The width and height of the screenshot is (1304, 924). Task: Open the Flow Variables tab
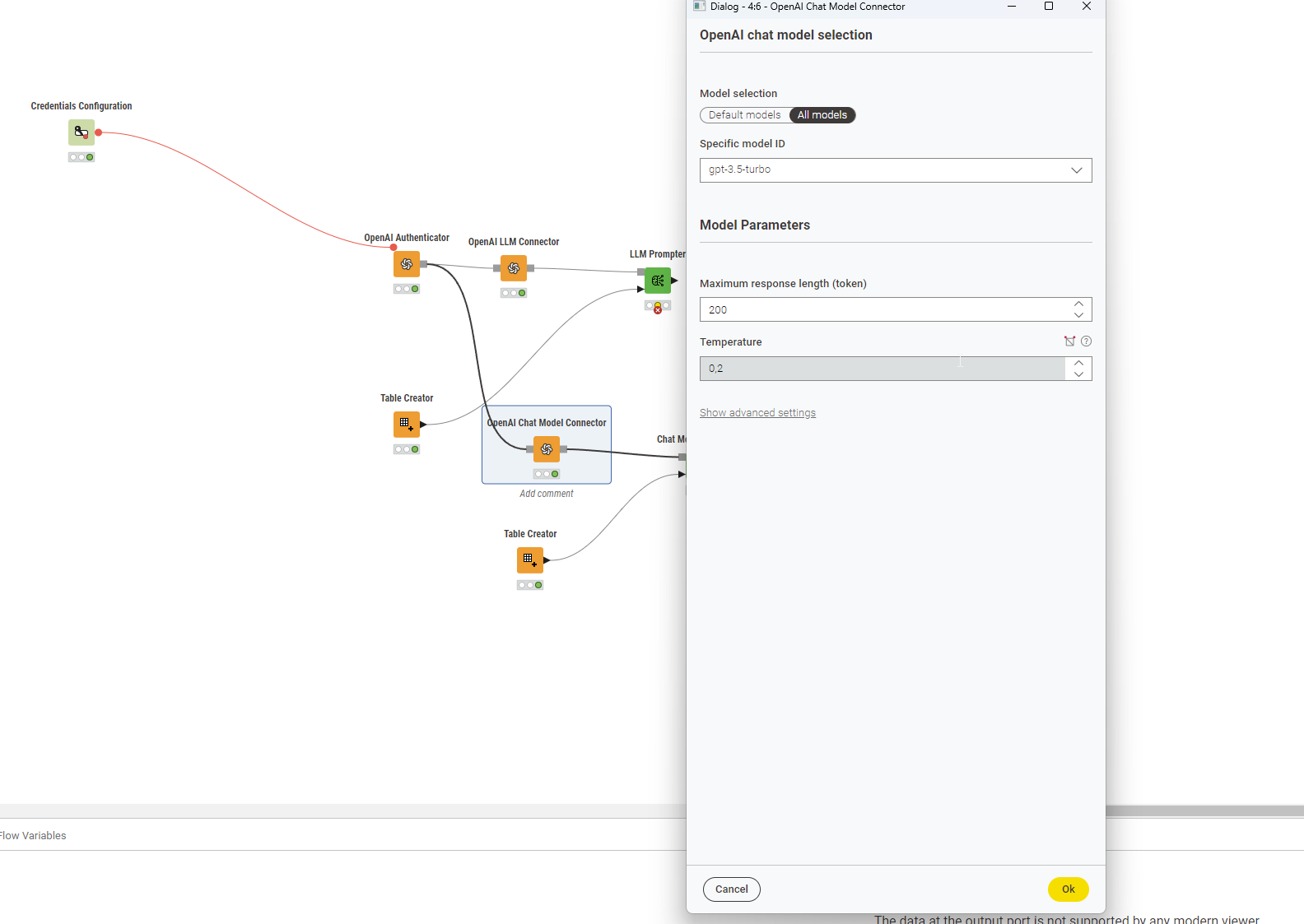coord(33,835)
